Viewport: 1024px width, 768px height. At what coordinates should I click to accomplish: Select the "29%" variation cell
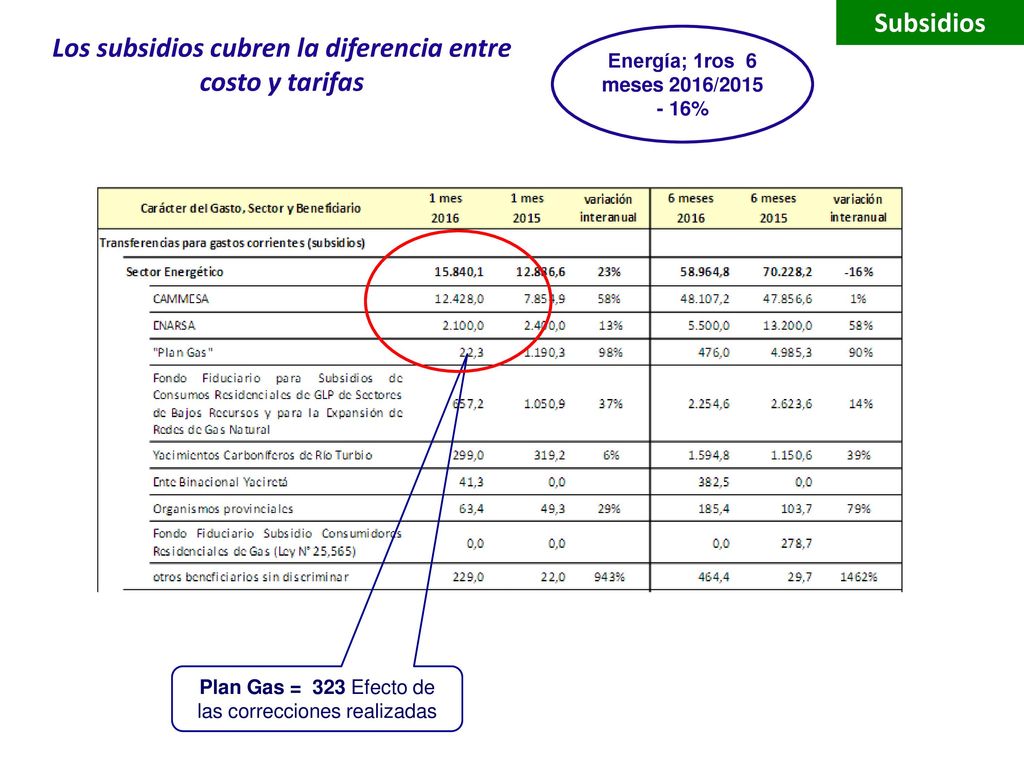tap(609, 509)
